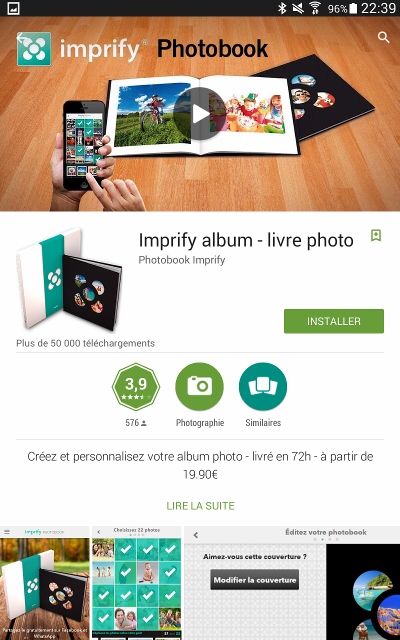This screenshot has height=640, width=400.
Task: Open developer page Photobook Imprify
Action: pyautogui.click(x=182, y=260)
